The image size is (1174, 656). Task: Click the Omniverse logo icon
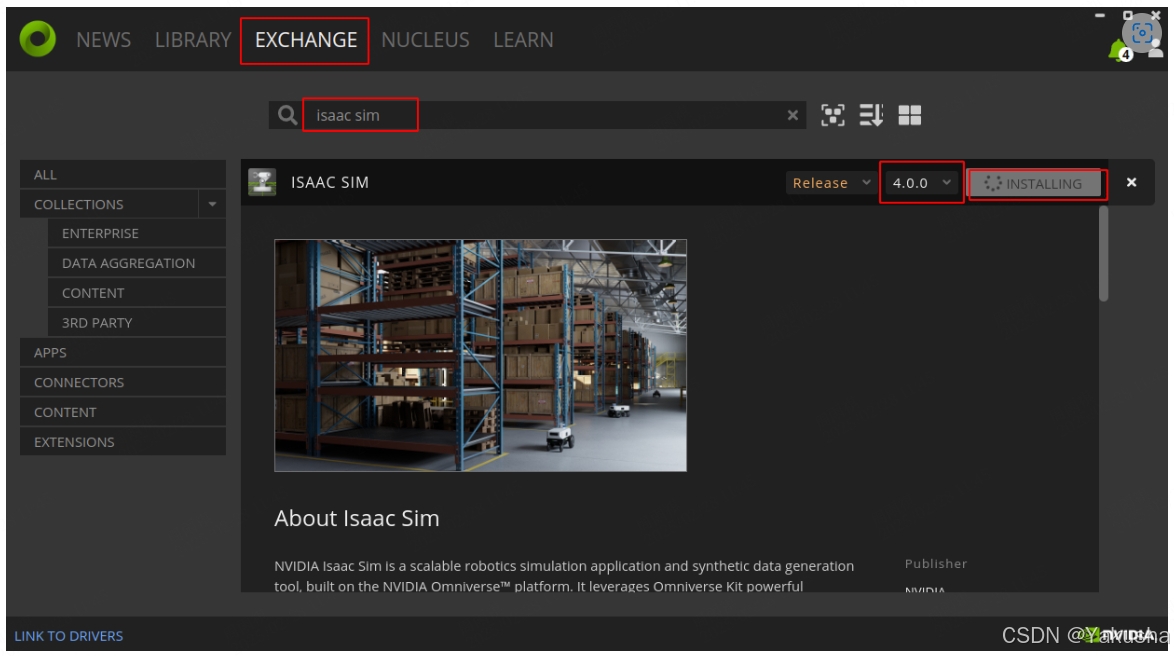(37, 39)
